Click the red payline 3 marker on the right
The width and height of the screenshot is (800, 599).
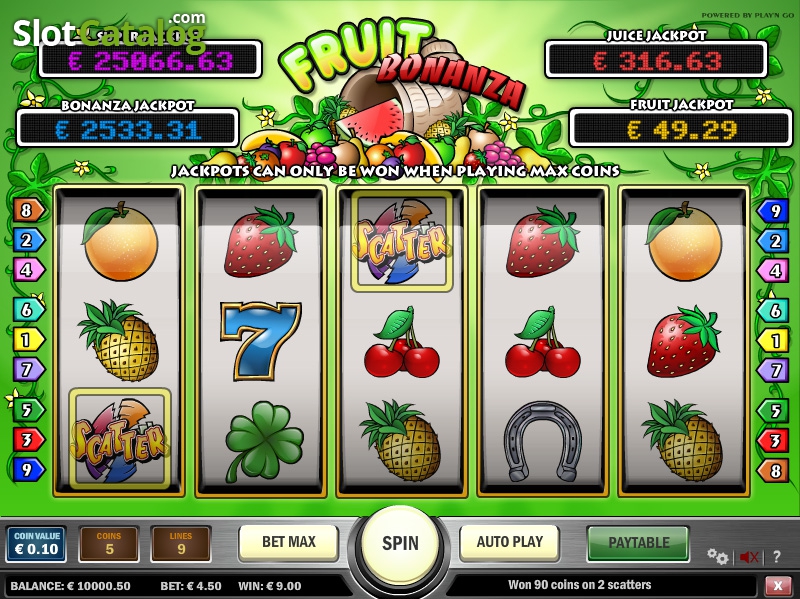(x=772, y=440)
